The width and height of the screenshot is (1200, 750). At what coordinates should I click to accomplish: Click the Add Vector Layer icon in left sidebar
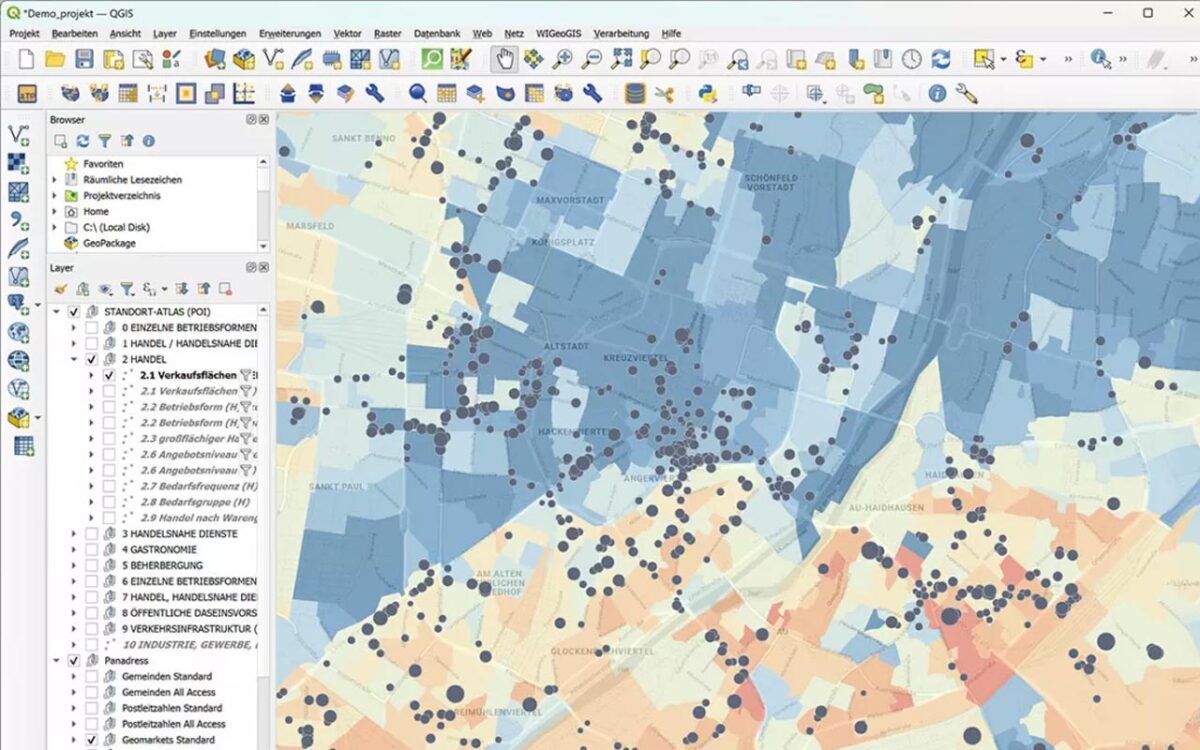(18, 134)
